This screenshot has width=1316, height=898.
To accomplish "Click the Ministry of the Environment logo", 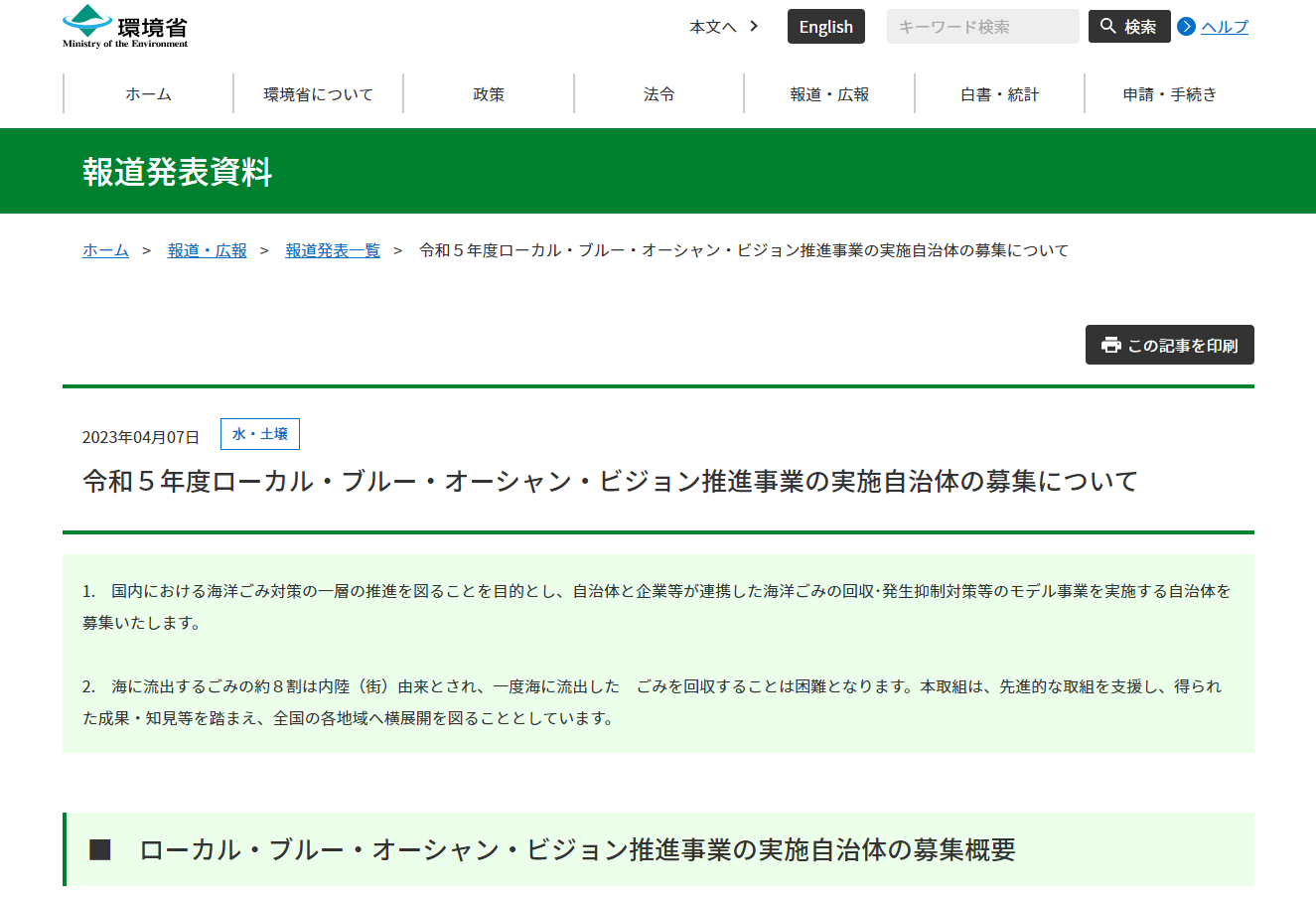I will pyautogui.click(x=125, y=27).
